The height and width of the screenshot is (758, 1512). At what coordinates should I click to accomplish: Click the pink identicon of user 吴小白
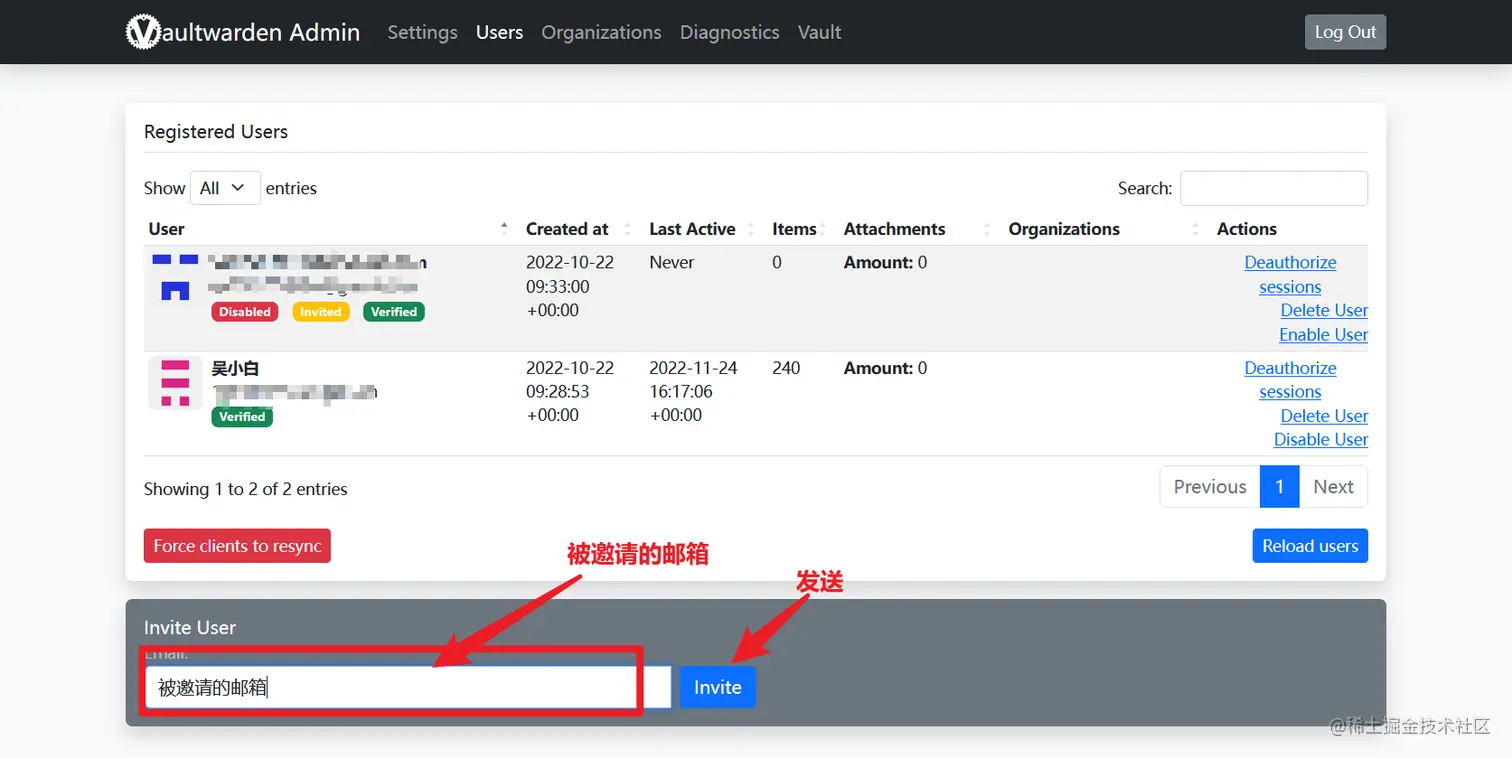pos(175,383)
